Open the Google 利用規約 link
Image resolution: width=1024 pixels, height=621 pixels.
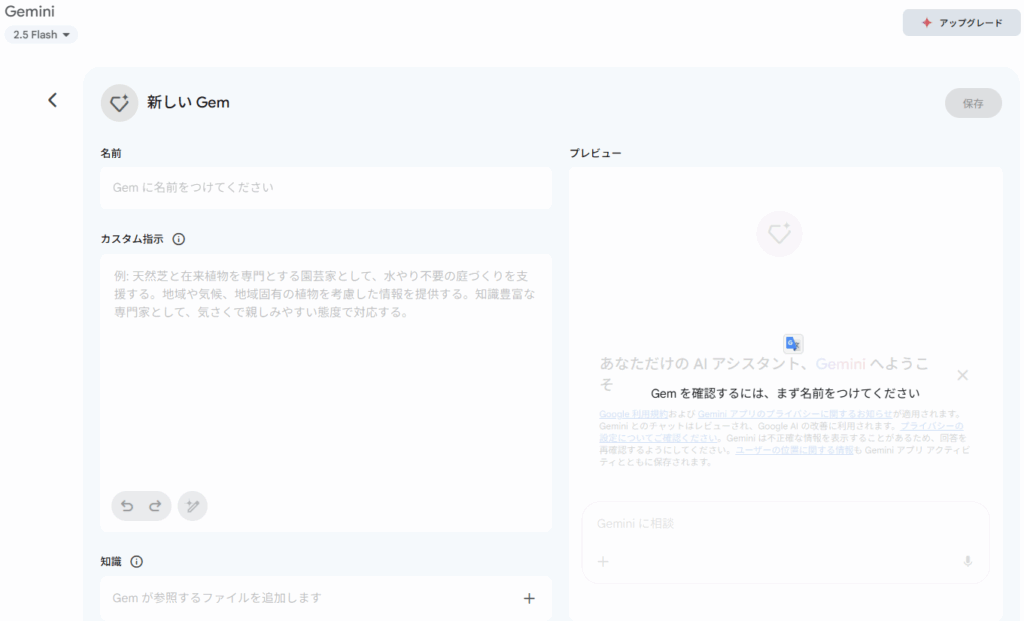pos(633,414)
